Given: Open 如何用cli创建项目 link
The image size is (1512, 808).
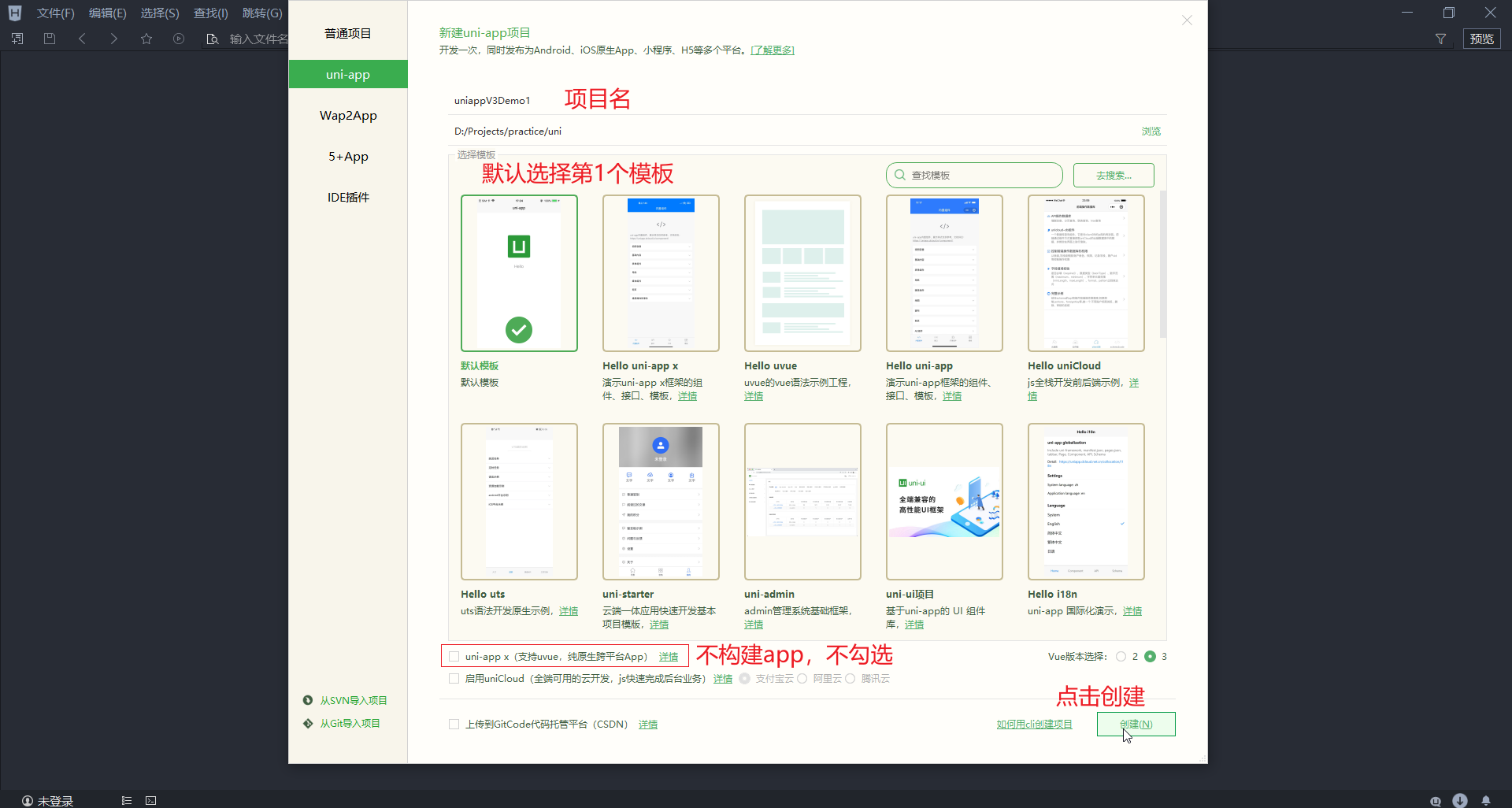Looking at the screenshot, I should [x=1034, y=724].
